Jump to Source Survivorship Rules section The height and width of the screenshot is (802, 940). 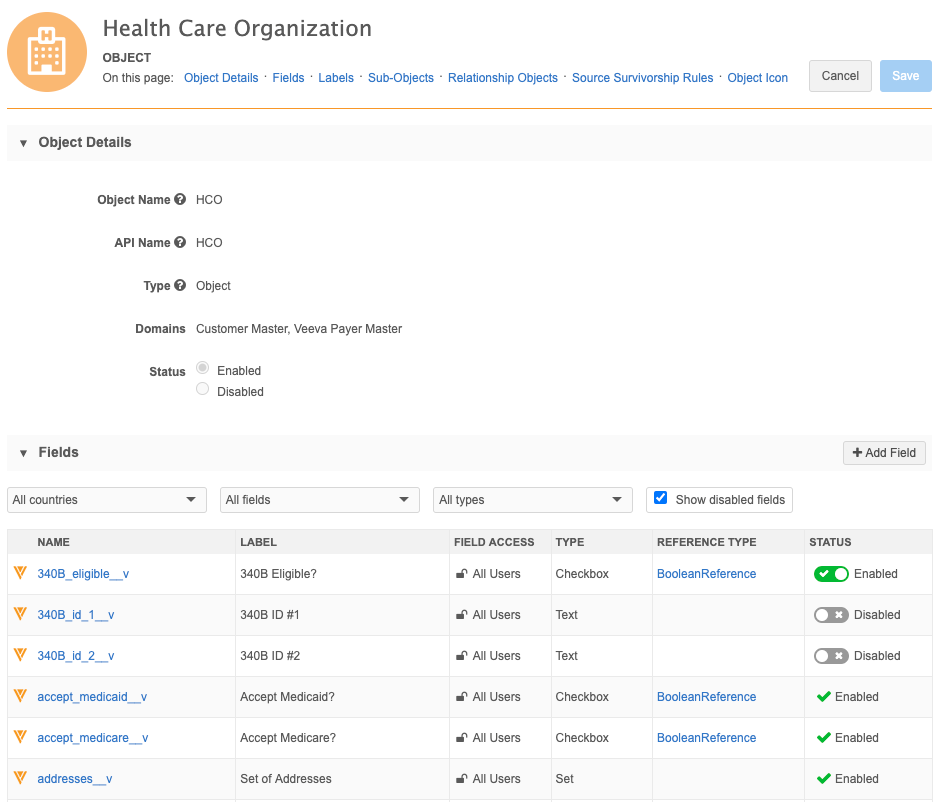642,78
